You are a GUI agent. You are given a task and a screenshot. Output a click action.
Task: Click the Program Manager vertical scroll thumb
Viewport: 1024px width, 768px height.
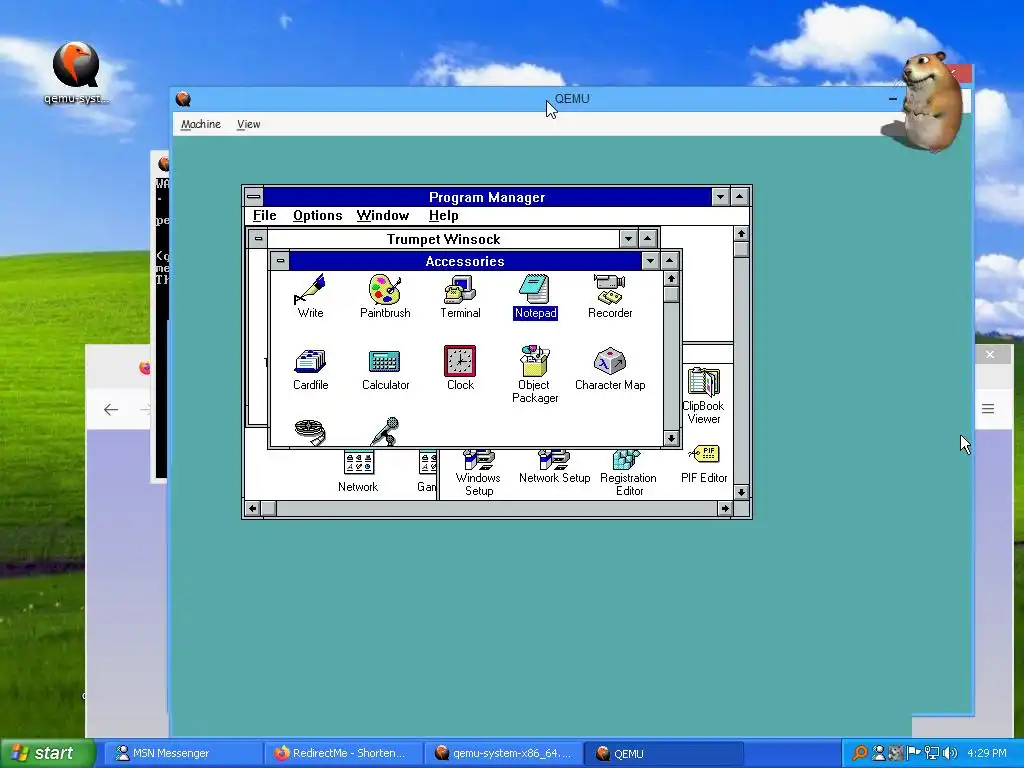click(741, 249)
